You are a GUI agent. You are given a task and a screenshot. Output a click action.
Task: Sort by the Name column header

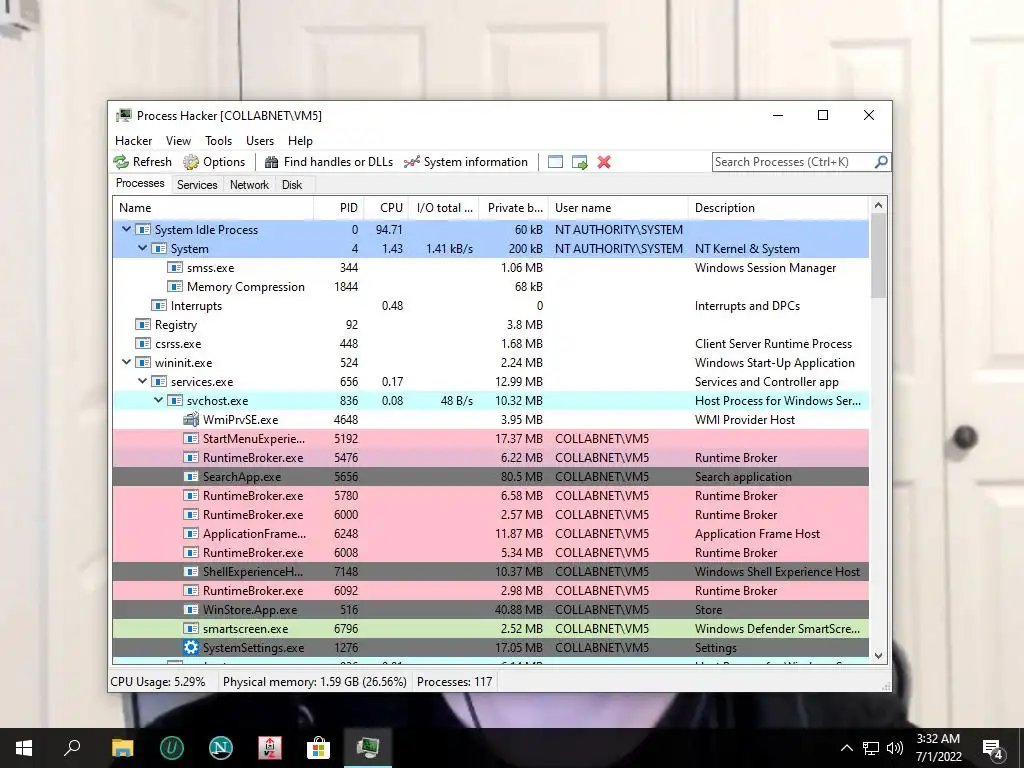(213, 208)
